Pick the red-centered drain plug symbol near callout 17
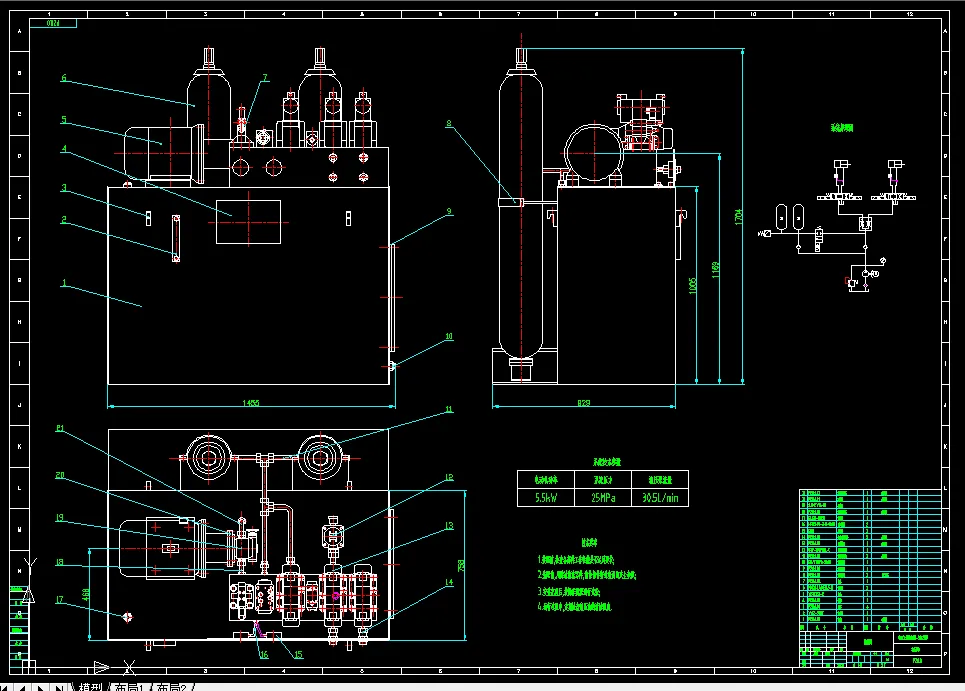 (x=127, y=617)
